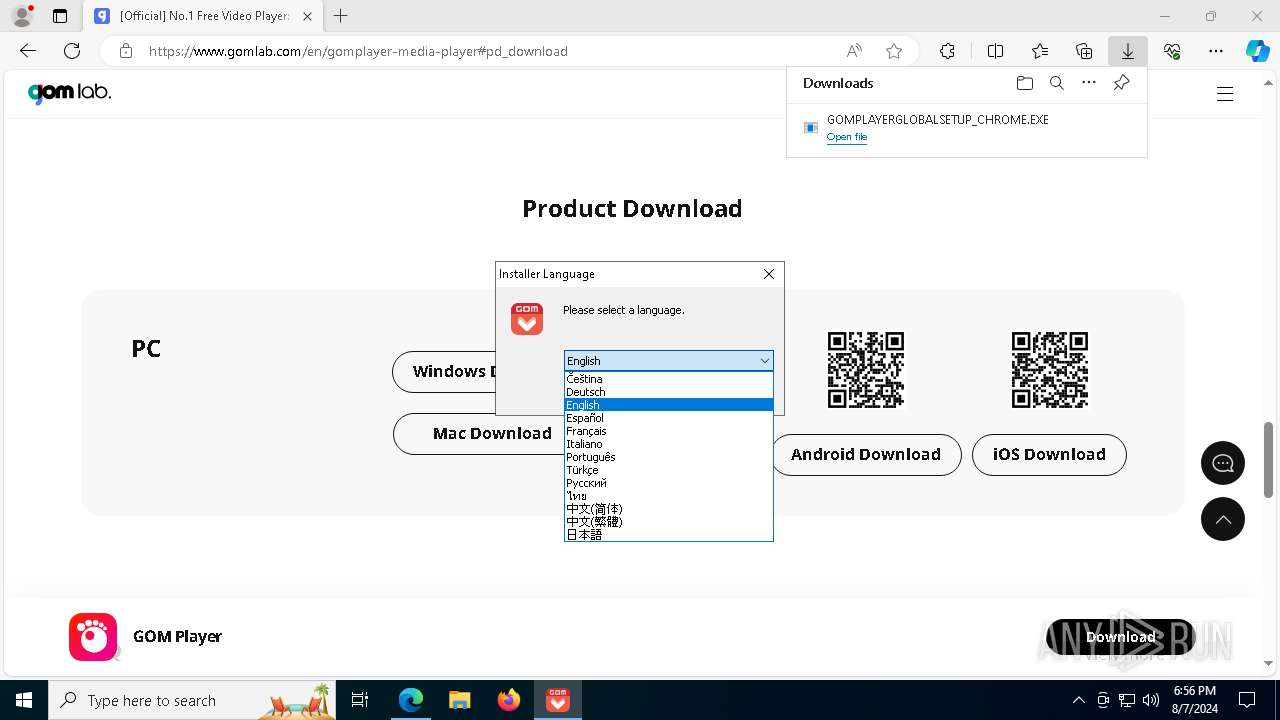Search downloads magnifier icon
Screen dimensions: 1280x720
click(x=1057, y=83)
